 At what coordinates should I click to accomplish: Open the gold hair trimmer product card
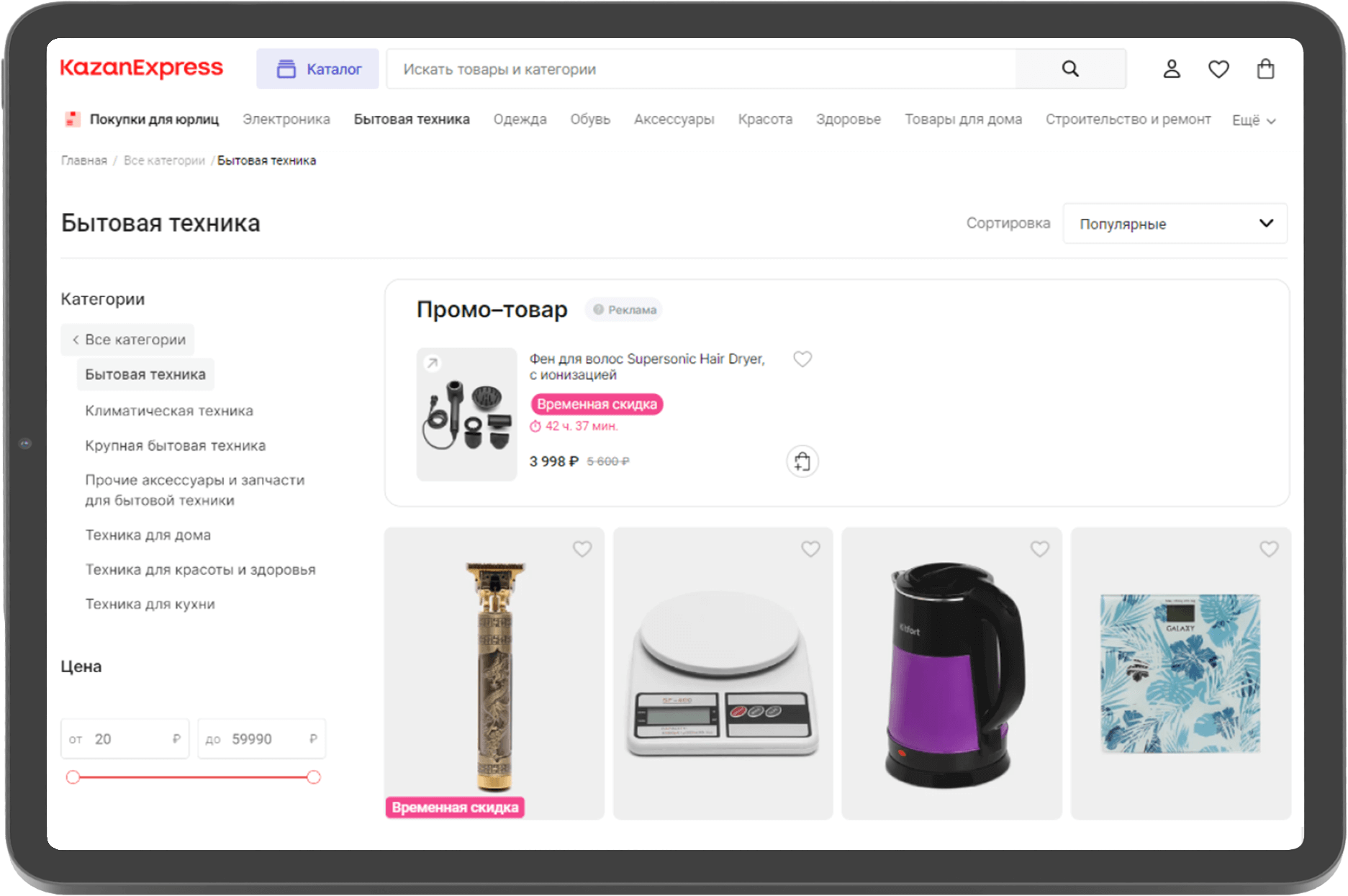[x=494, y=674]
